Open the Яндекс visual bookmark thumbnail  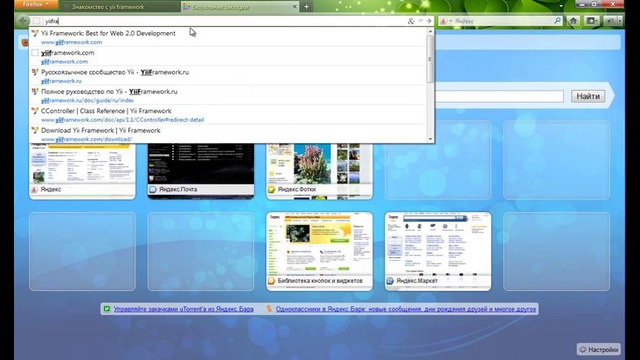click(82, 171)
